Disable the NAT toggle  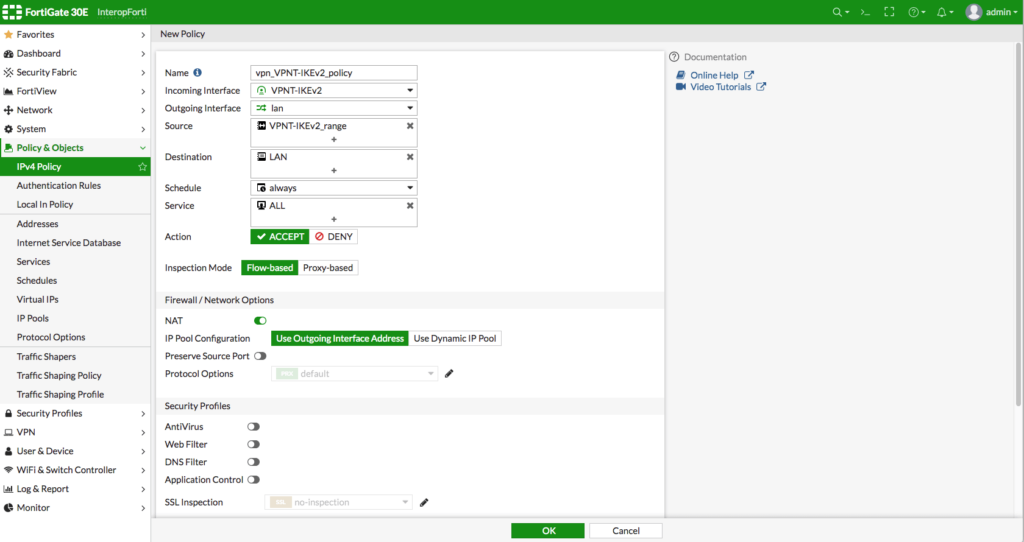(260, 321)
